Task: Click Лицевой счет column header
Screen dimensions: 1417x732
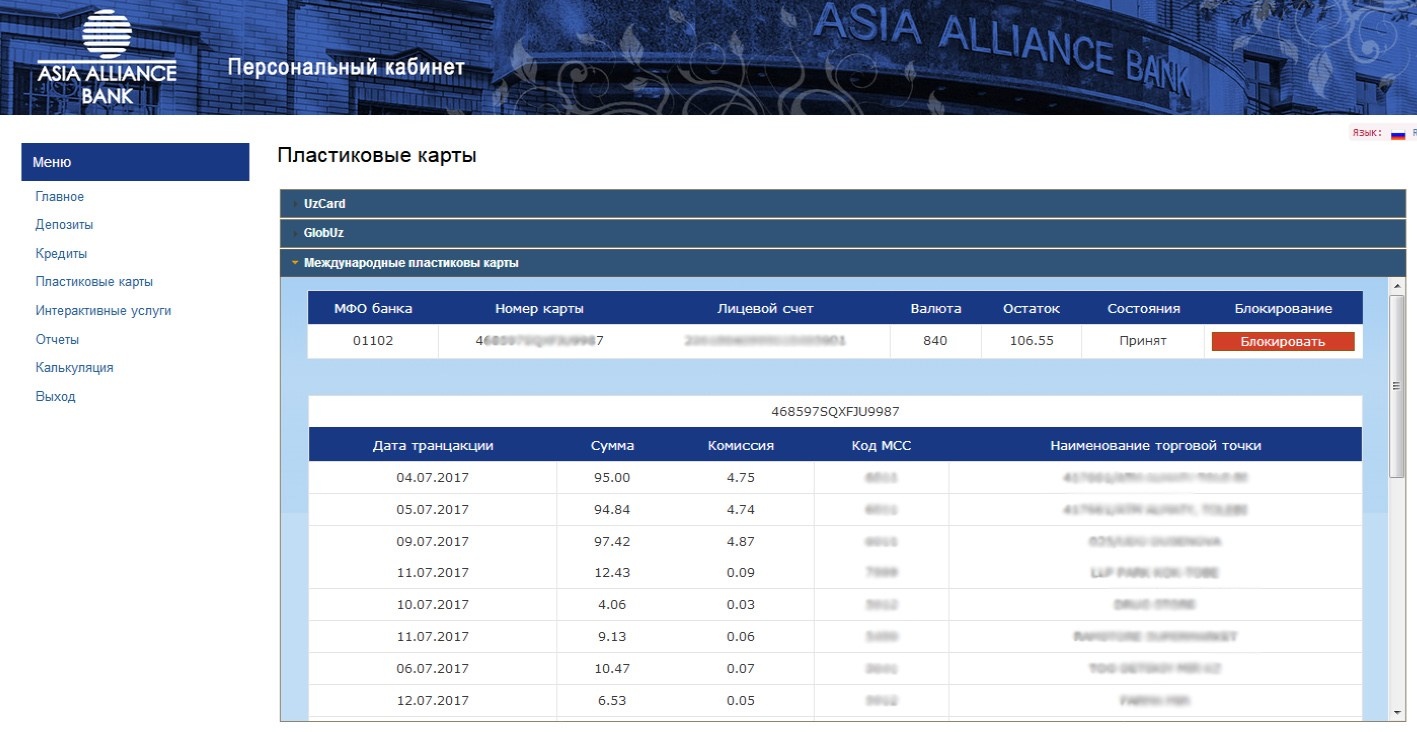Action: [765, 309]
